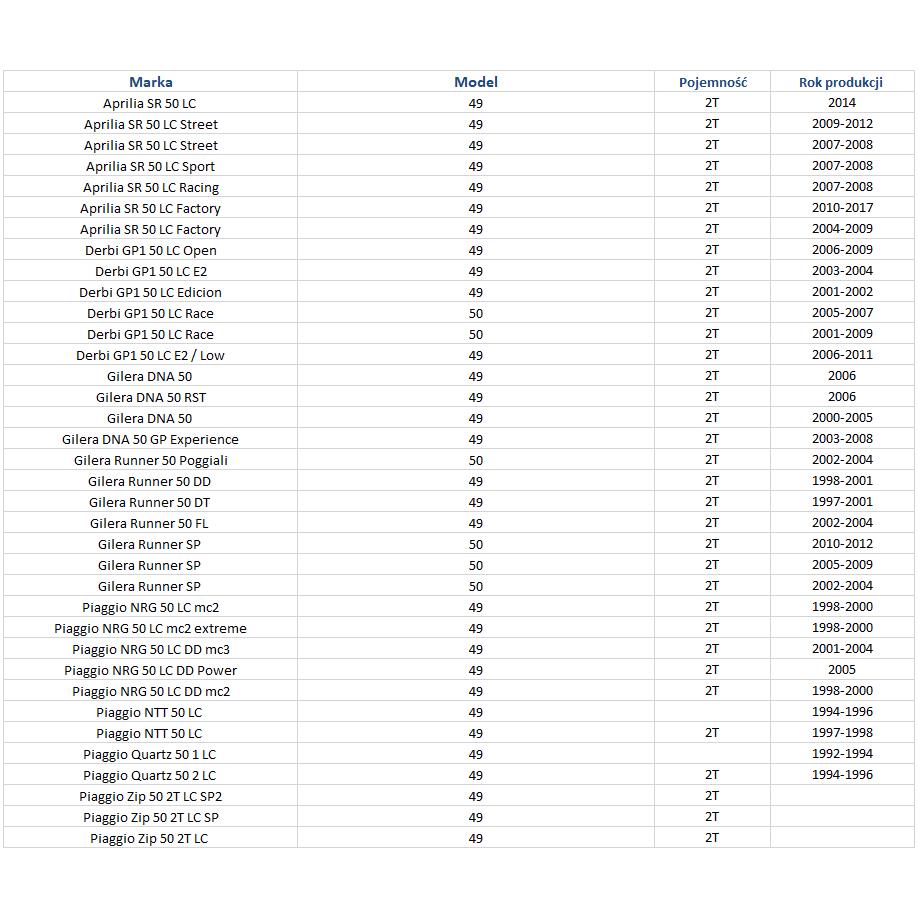Image resolution: width=919 pixels, height=919 pixels.
Task: Click the 2010-2017 production year cell
Action: (842, 208)
